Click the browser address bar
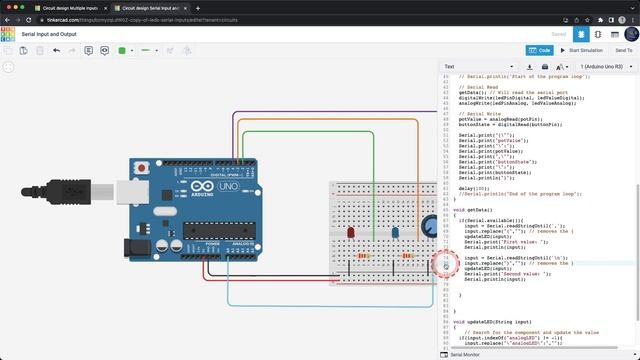Screen dimensions: 640x360 [298, 20]
